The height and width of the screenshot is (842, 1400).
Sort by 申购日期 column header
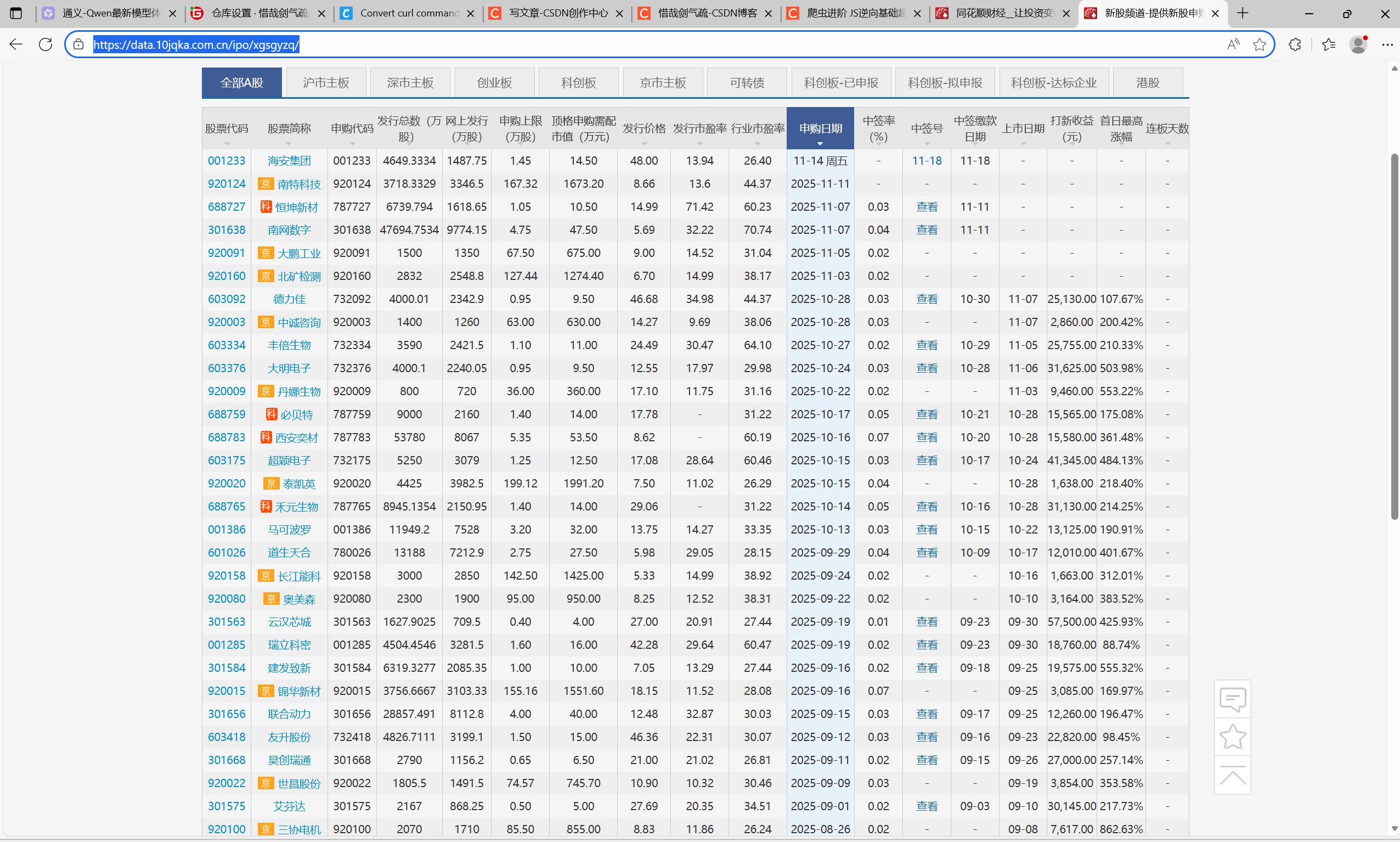(820, 129)
